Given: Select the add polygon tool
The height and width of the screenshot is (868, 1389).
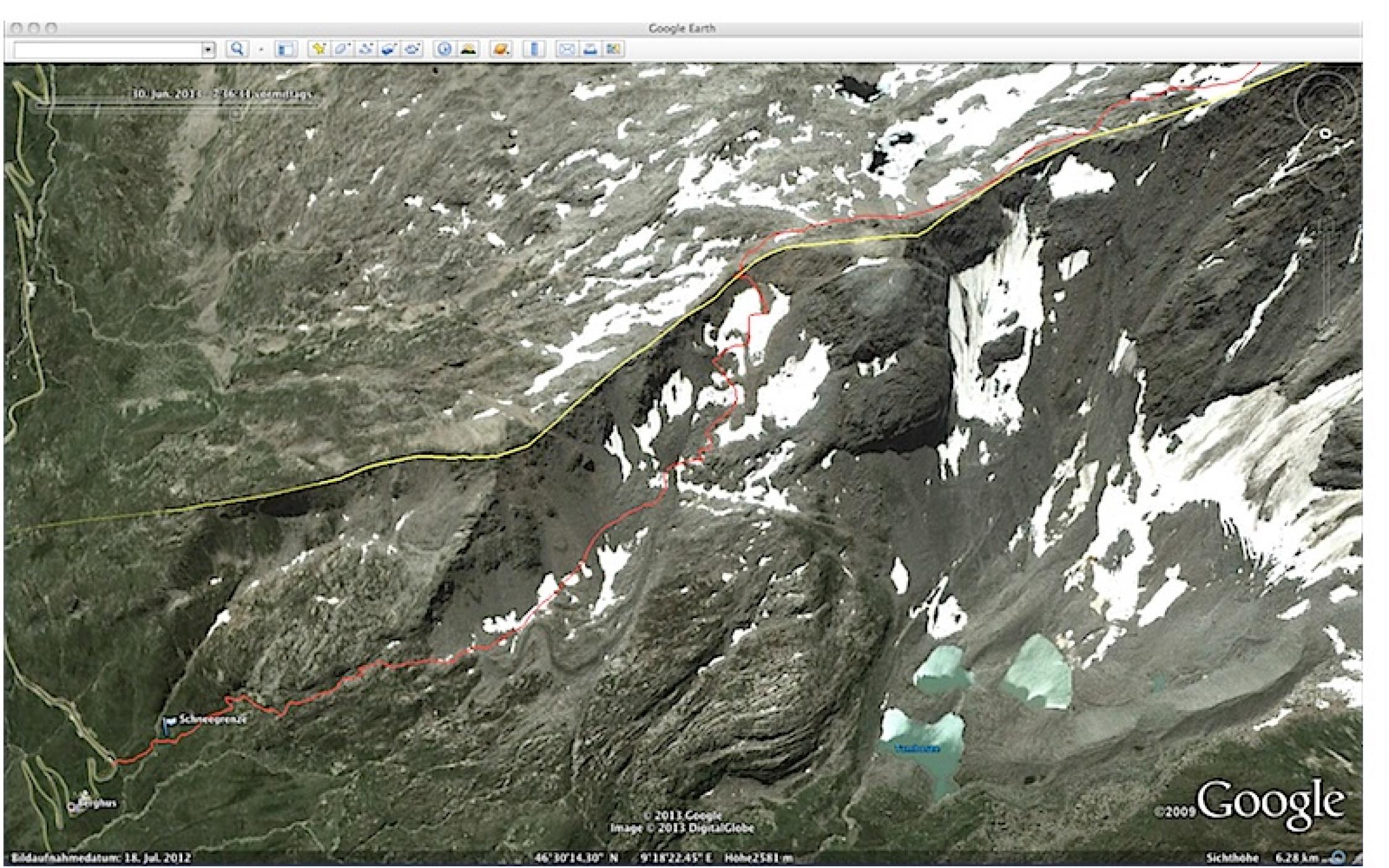Looking at the screenshot, I should 342,49.
